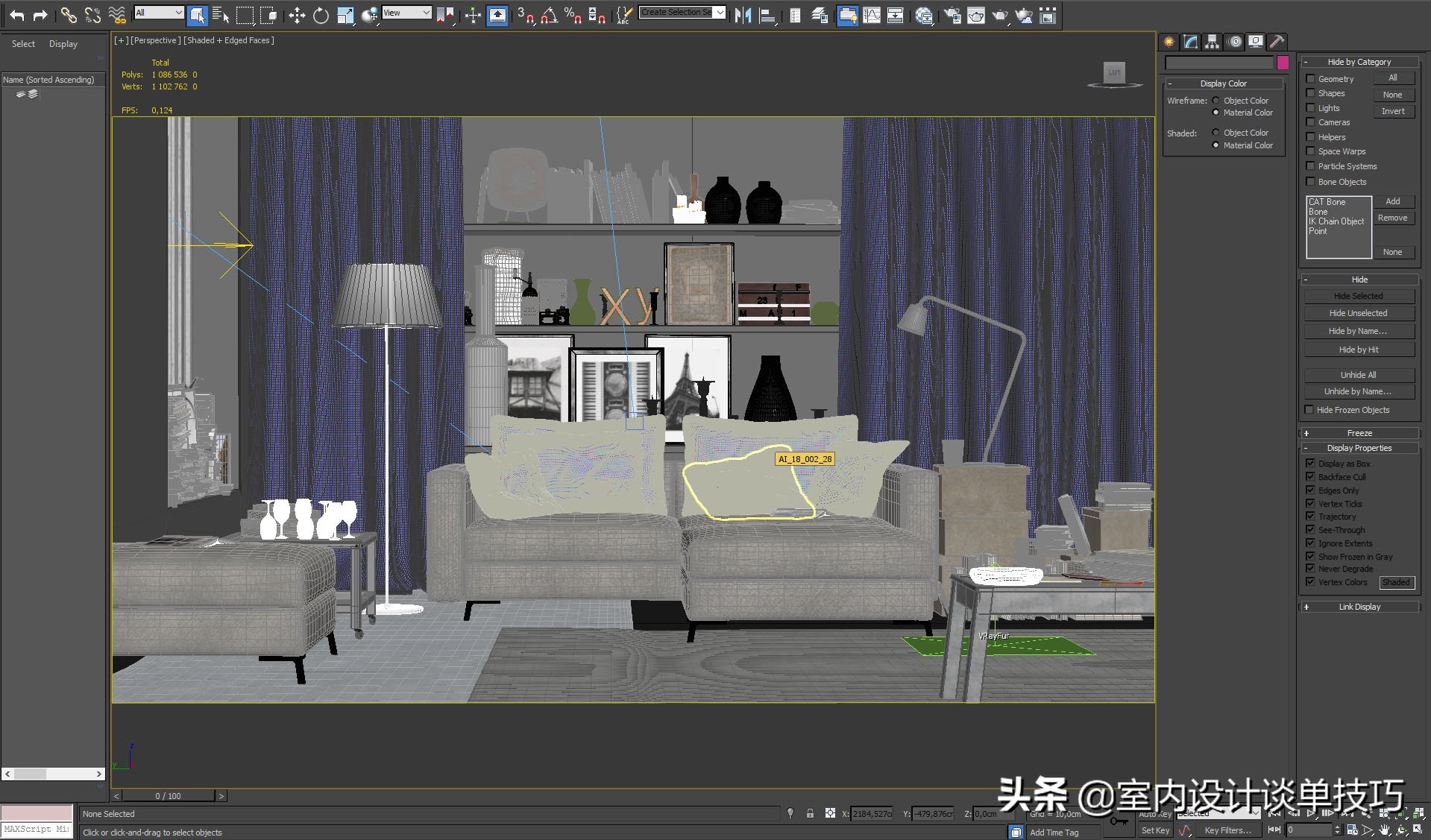Image resolution: width=1431 pixels, height=840 pixels.
Task: Open the View reference coordinate dropdown
Action: [406, 12]
